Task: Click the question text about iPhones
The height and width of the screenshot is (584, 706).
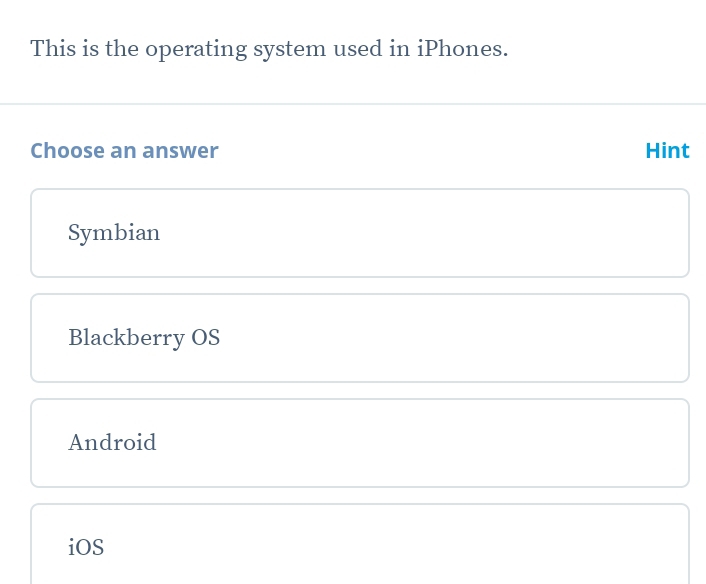Action: tap(269, 49)
